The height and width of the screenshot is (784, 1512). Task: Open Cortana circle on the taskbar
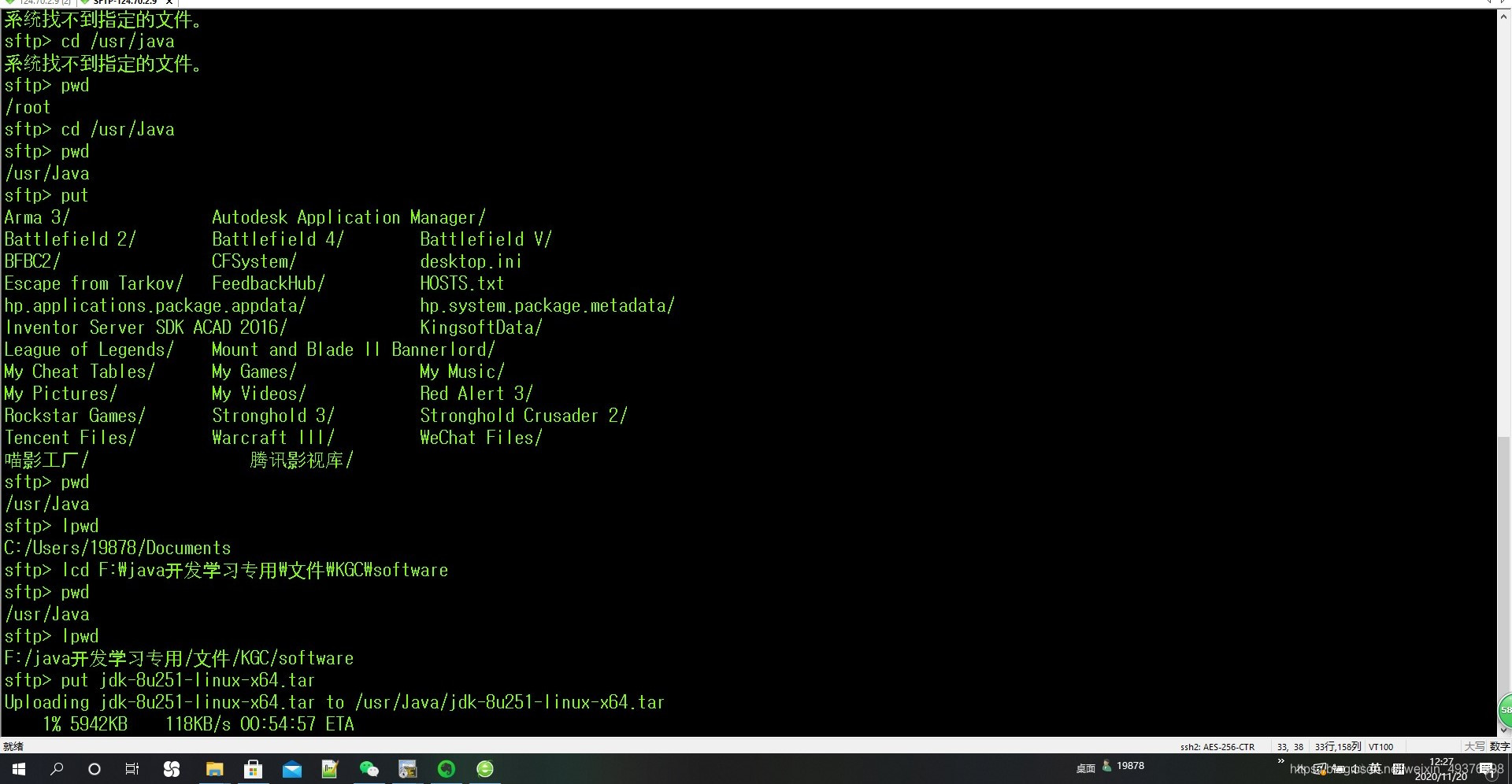(x=94, y=769)
